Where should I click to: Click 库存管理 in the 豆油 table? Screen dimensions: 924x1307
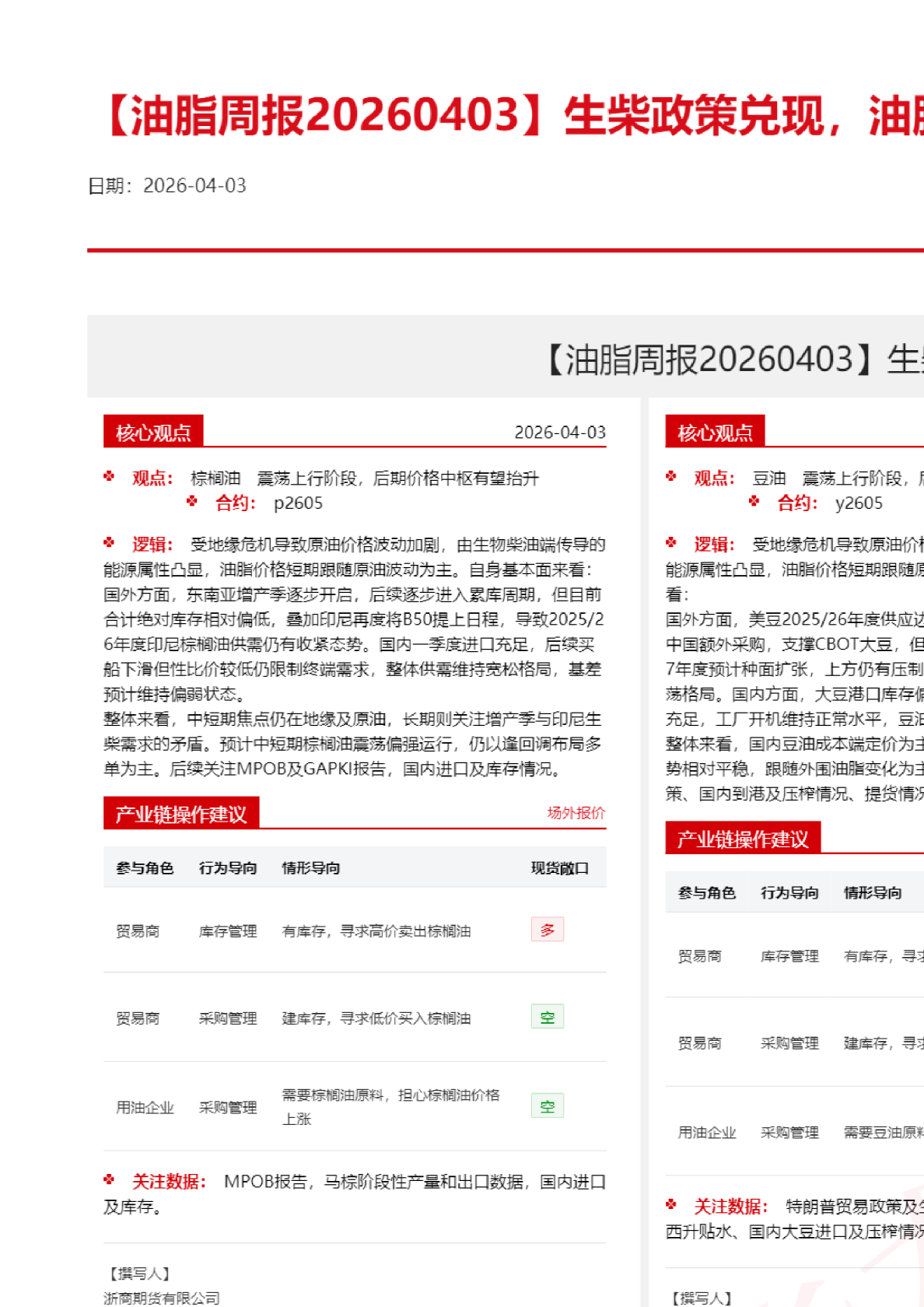pyautogui.click(x=789, y=955)
